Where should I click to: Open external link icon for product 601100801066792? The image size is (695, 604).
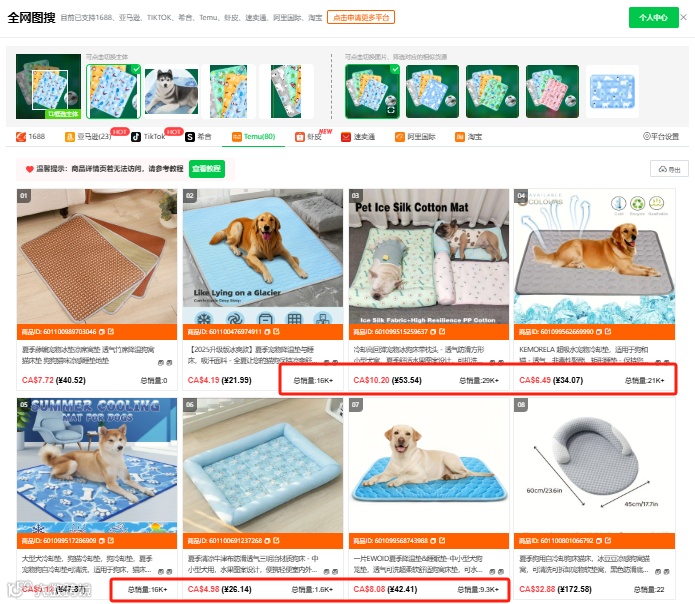point(608,541)
